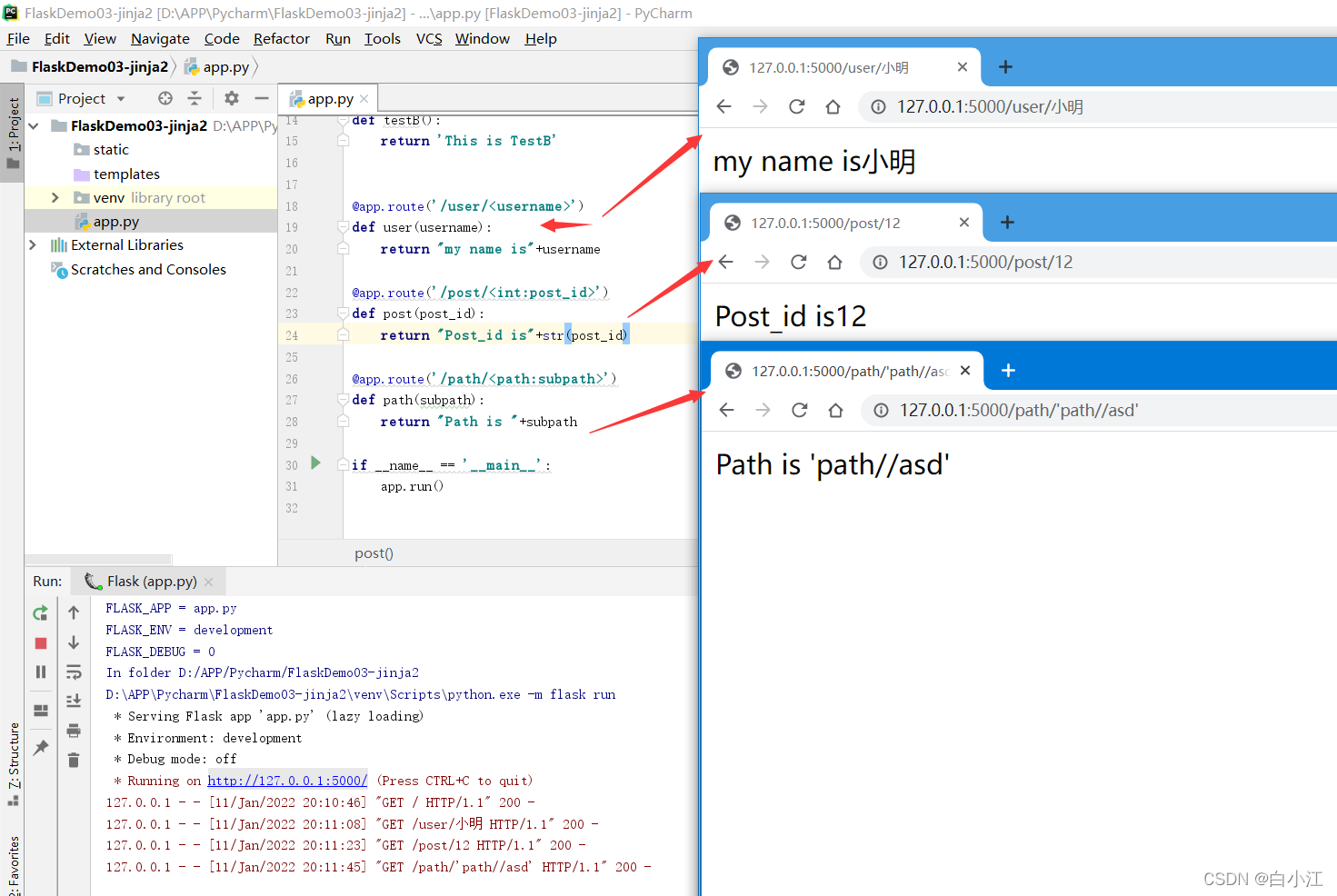Fold the if __name__ block at line 30
This screenshot has height=896, width=1337.
click(344, 464)
